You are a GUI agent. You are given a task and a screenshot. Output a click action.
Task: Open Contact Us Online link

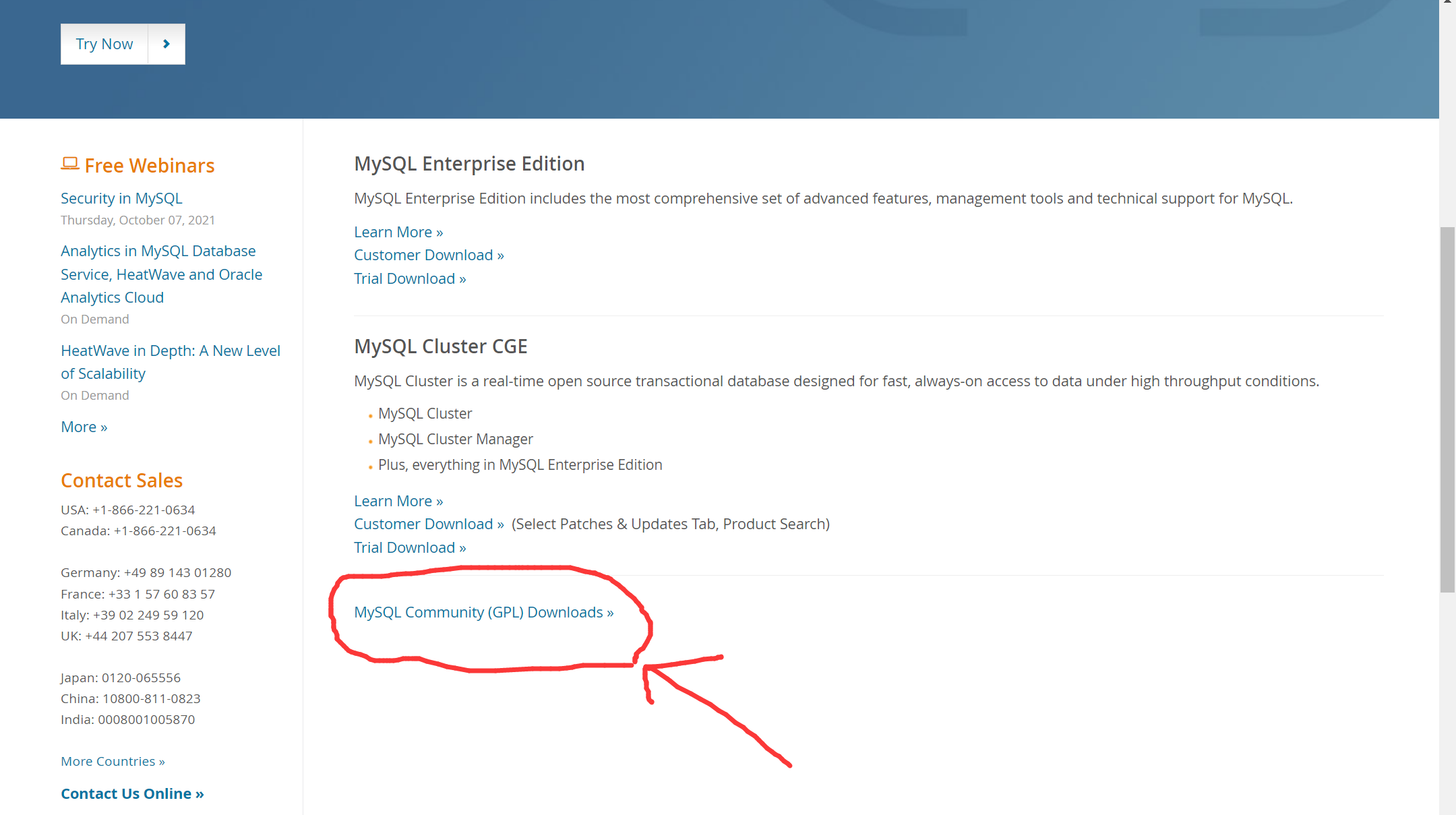pyautogui.click(x=132, y=793)
